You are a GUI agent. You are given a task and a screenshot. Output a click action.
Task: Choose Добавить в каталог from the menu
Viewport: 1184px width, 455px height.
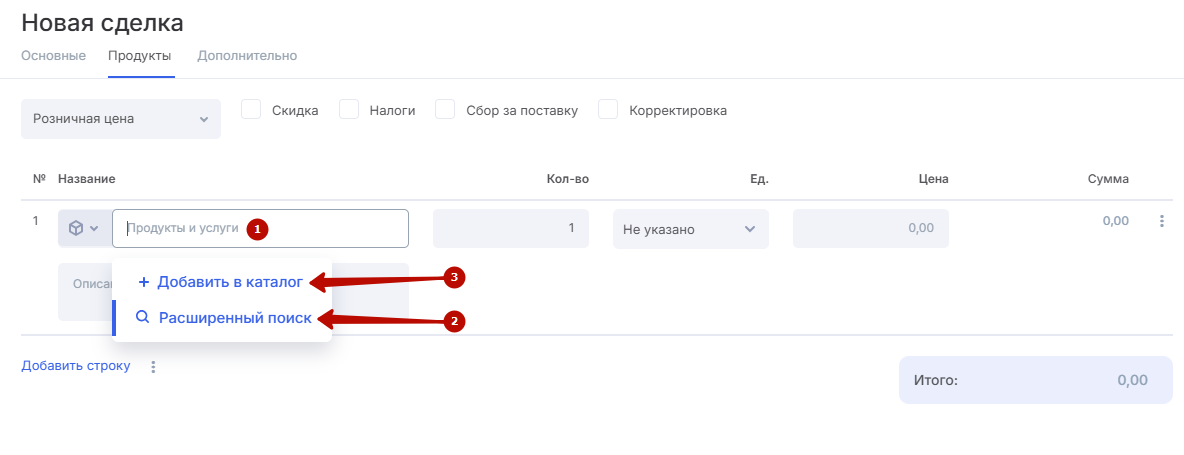point(230,282)
